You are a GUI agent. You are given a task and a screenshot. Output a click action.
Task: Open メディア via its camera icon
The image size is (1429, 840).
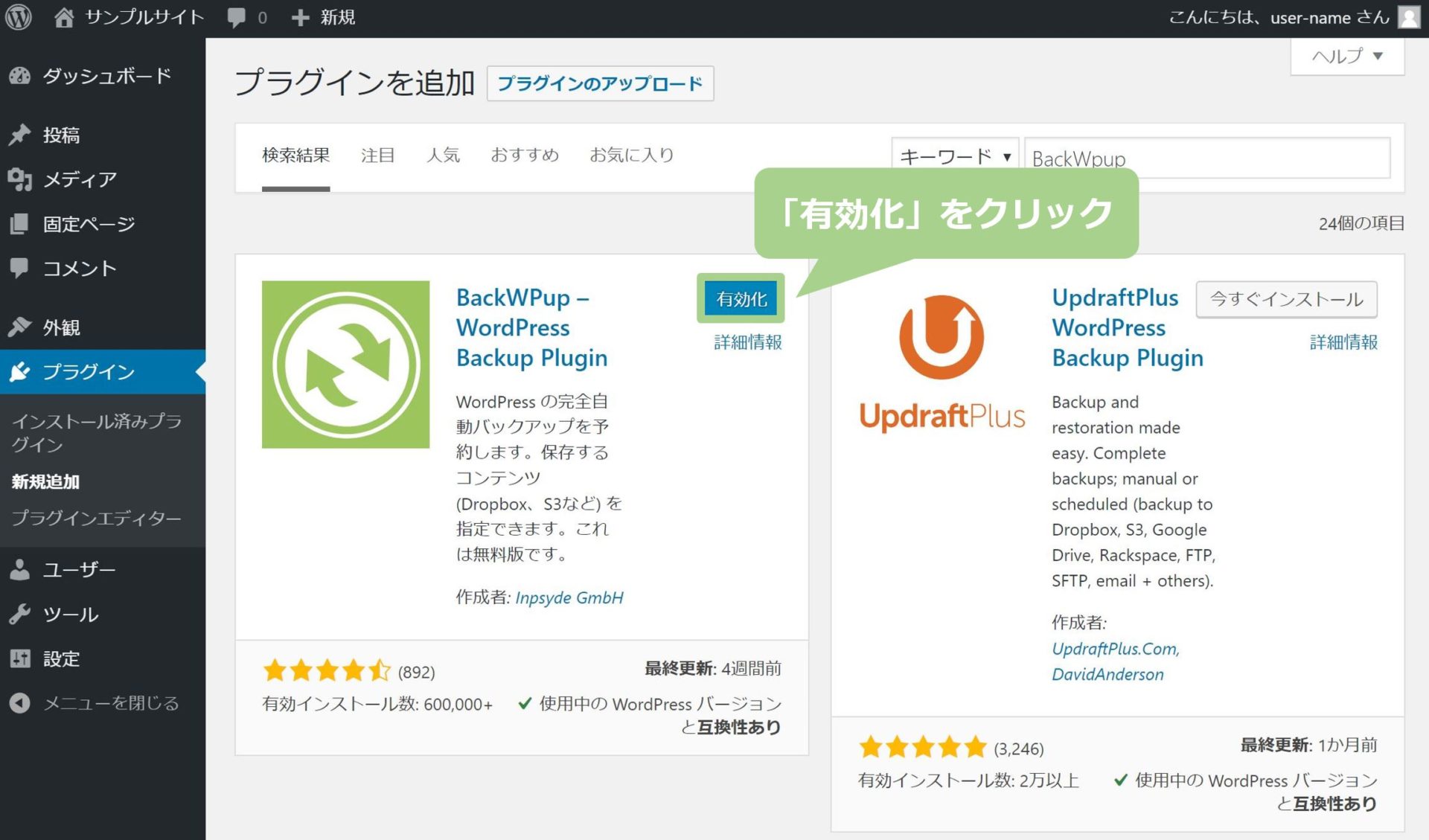coord(20,179)
